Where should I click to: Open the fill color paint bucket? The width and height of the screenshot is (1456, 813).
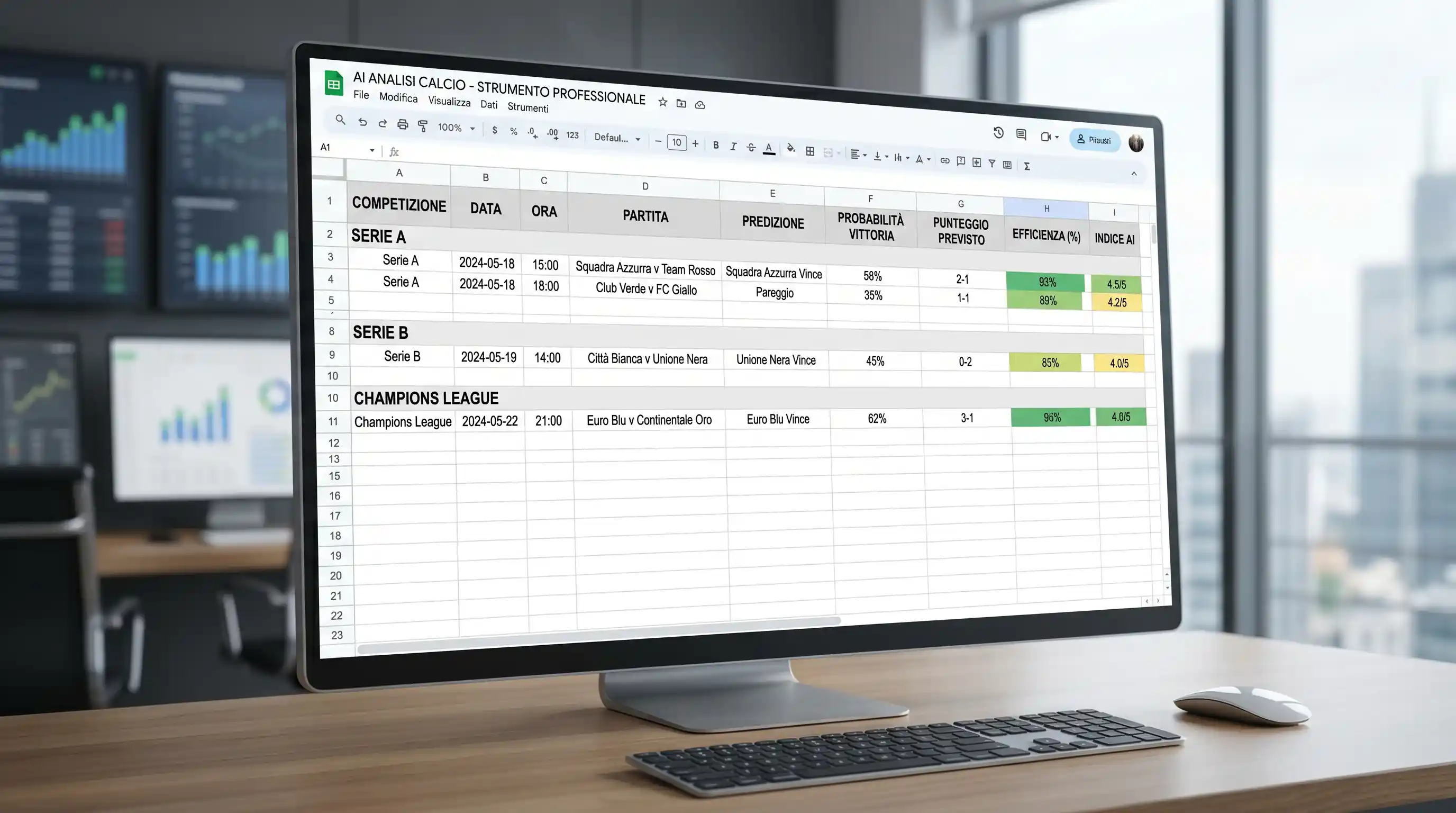[x=791, y=149]
